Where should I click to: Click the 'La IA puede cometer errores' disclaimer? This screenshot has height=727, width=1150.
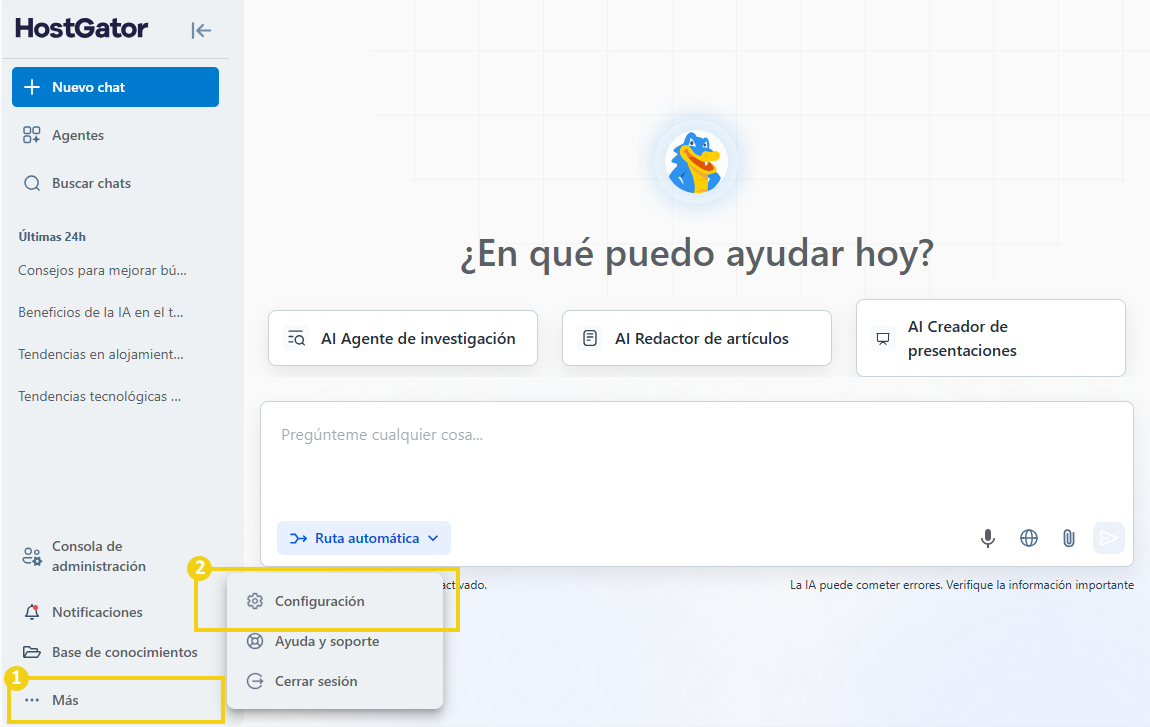(962, 585)
